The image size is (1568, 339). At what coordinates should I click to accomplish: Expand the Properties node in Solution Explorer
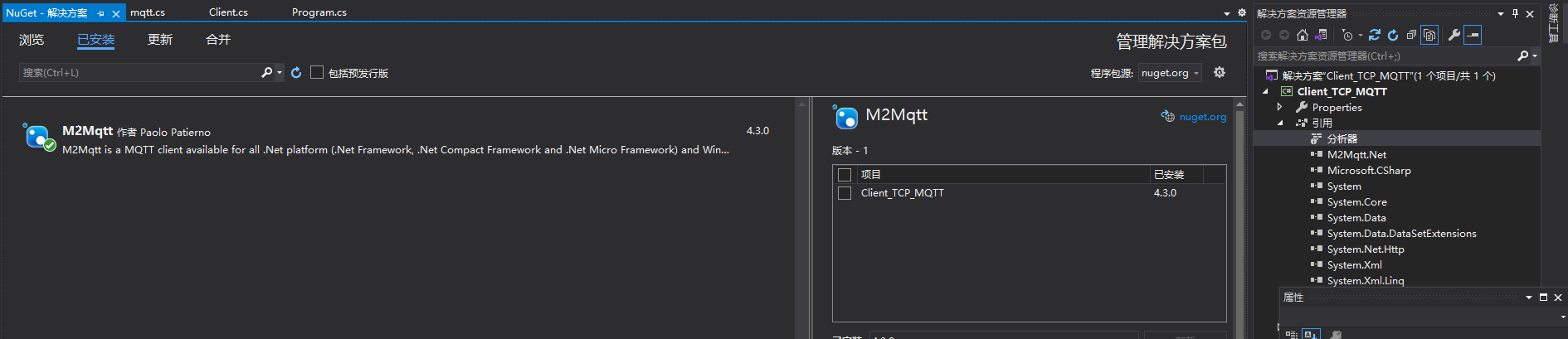[x=1280, y=107]
